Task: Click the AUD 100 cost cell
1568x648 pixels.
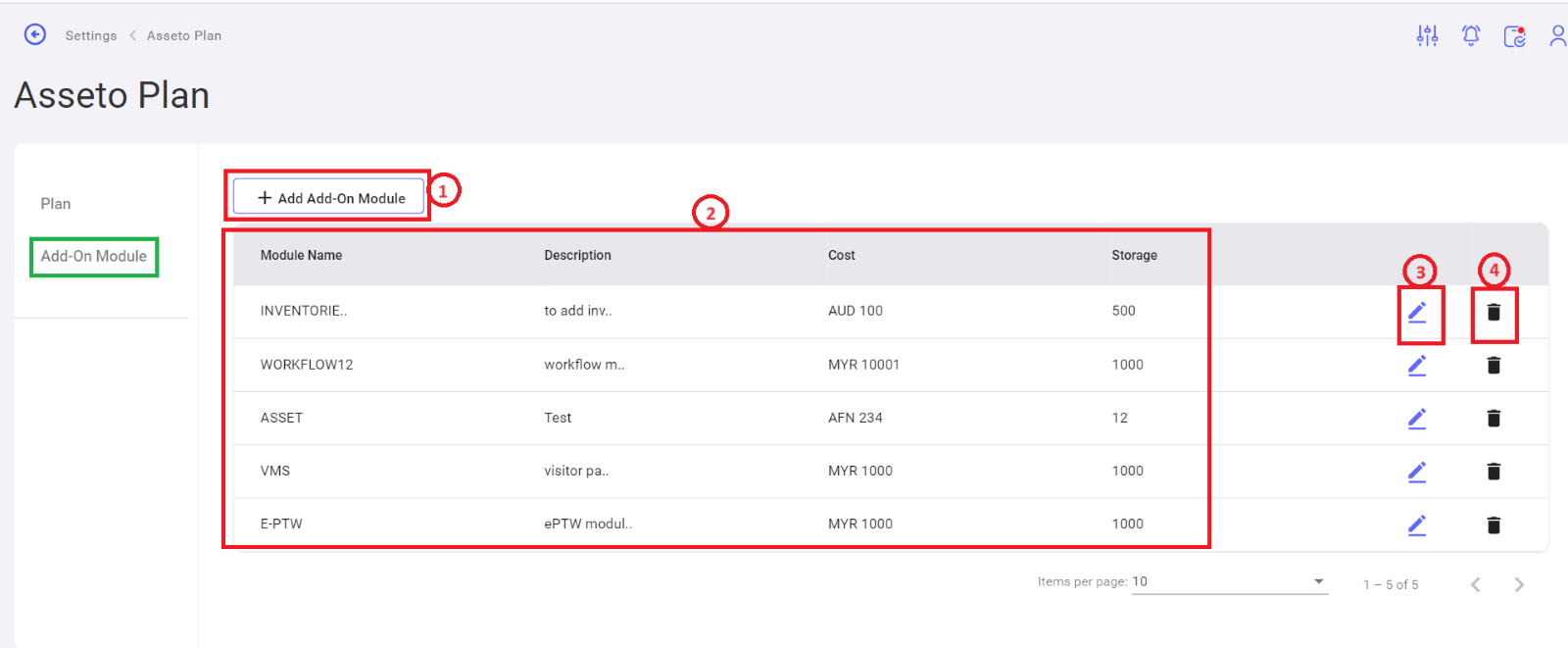Action: pos(856,311)
